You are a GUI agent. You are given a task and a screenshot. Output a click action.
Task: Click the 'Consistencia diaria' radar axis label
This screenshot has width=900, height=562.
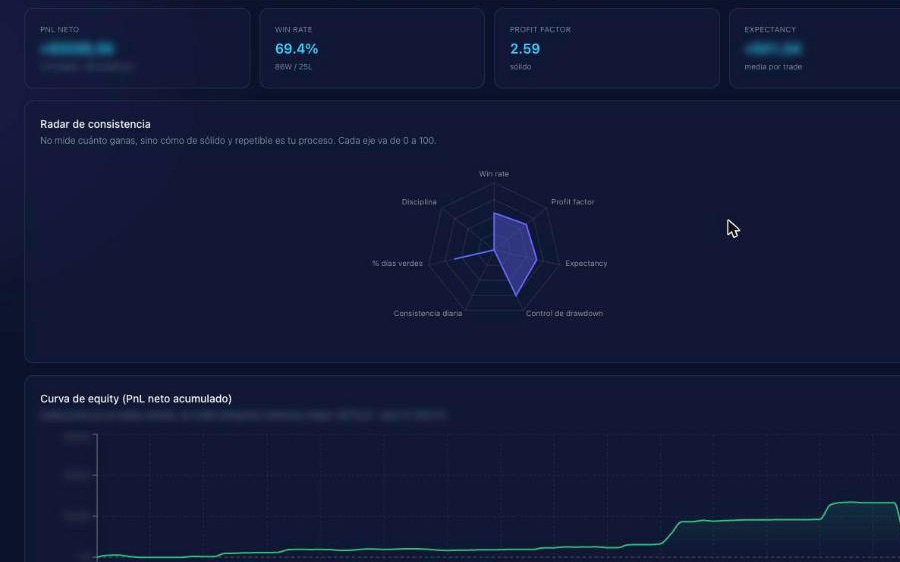pos(428,313)
